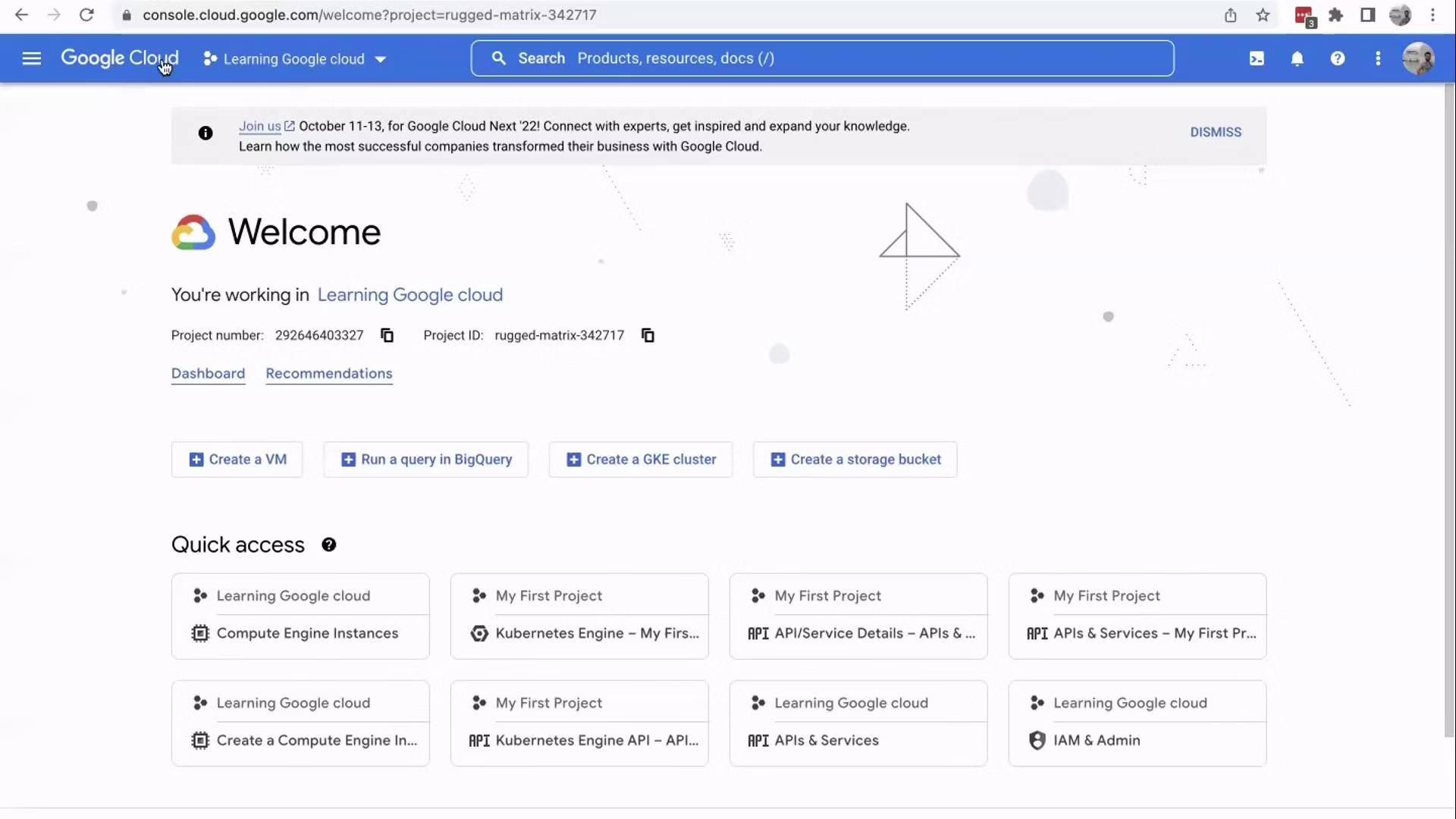Screen dimensions: 1456x819
Task: Open the navigation menu hamburger icon
Action: point(31,58)
